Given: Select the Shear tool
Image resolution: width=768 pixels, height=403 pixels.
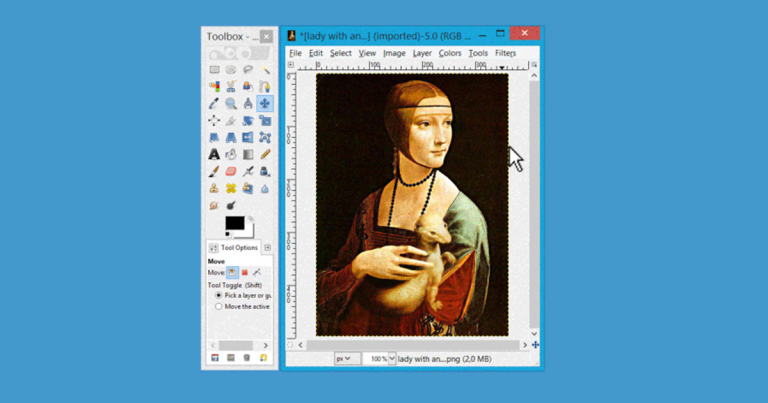Looking at the screenshot, I should tap(215, 138).
